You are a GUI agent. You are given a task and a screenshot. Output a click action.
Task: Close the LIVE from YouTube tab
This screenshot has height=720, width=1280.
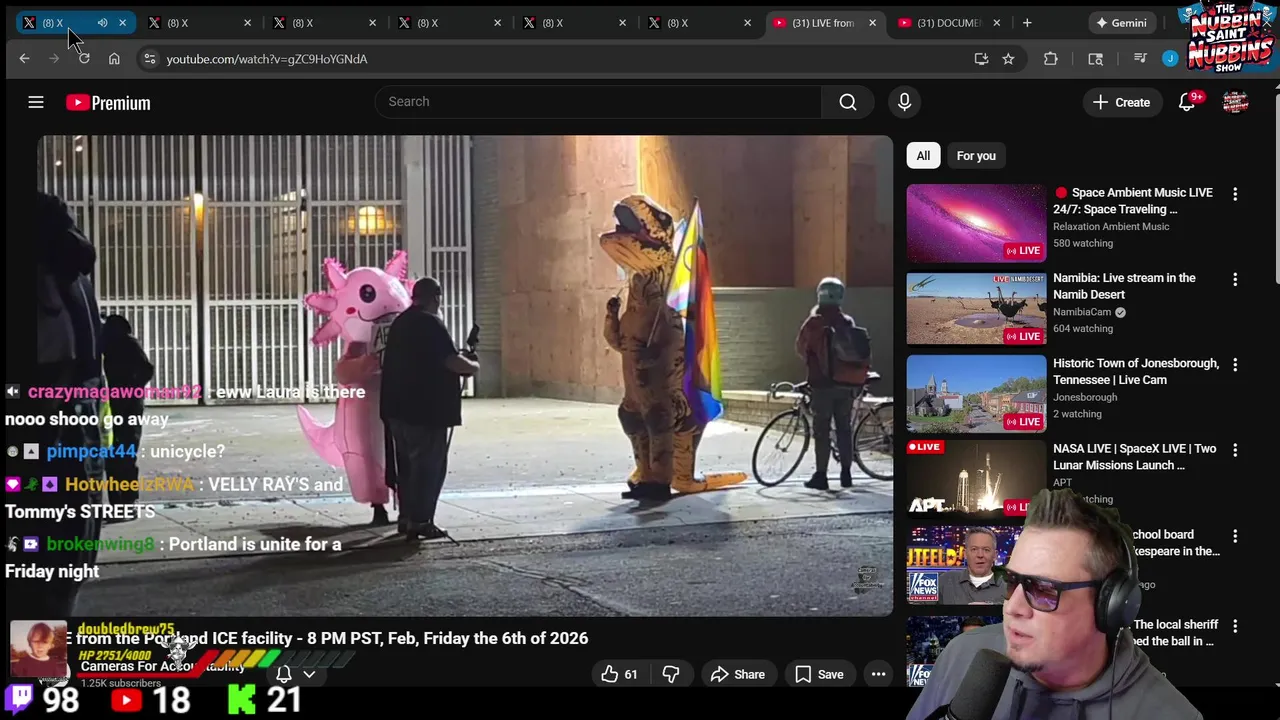(x=872, y=22)
